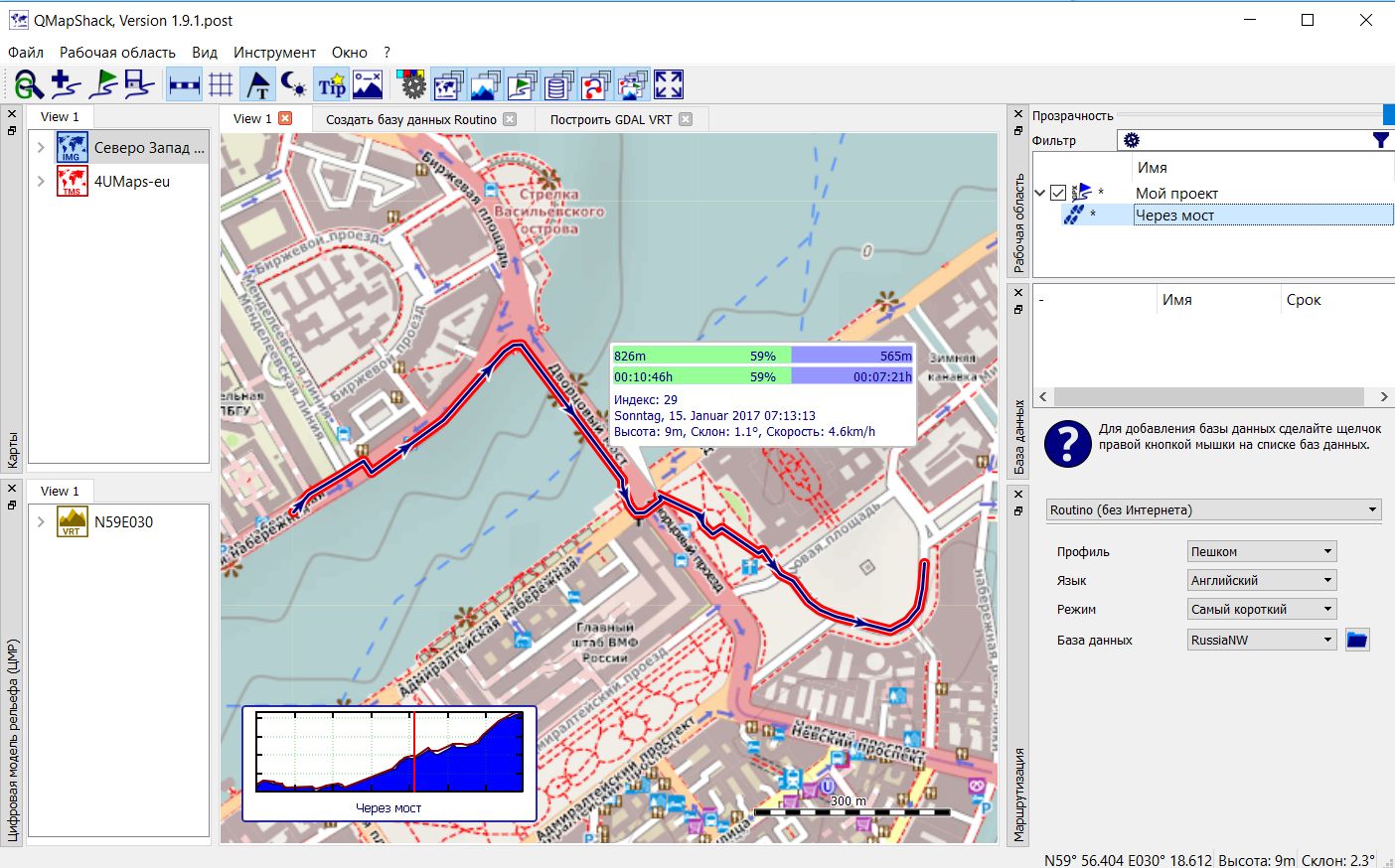The width and height of the screenshot is (1395, 868).
Task: Float the Карты dock panel
Action: [x=12, y=131]
